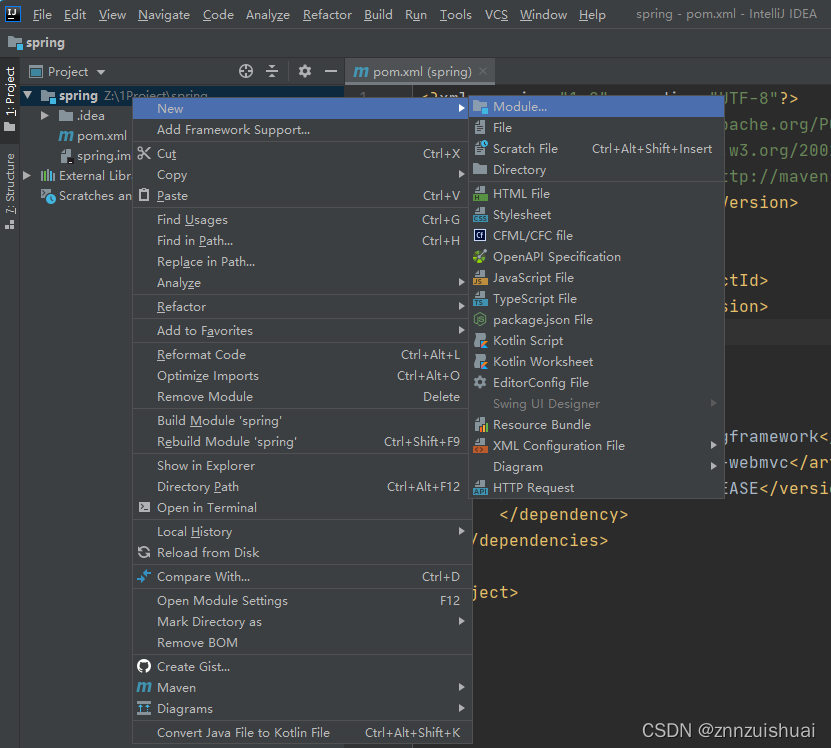Open the Navigate menu
Image resolution: width=831 pixels, height=748 pixels.
[x=164, y=15]
